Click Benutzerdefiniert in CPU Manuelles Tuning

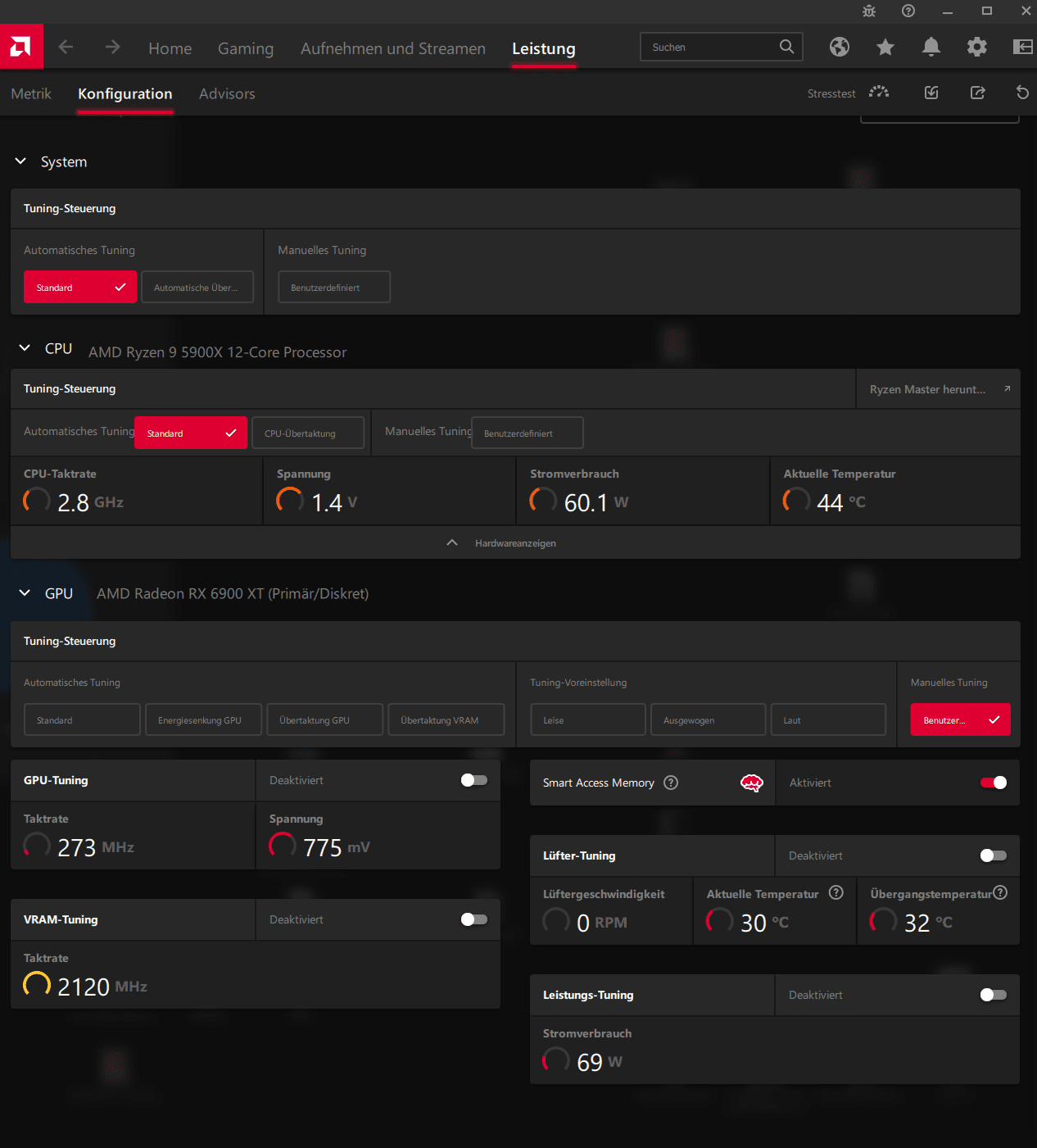(528, 433)
